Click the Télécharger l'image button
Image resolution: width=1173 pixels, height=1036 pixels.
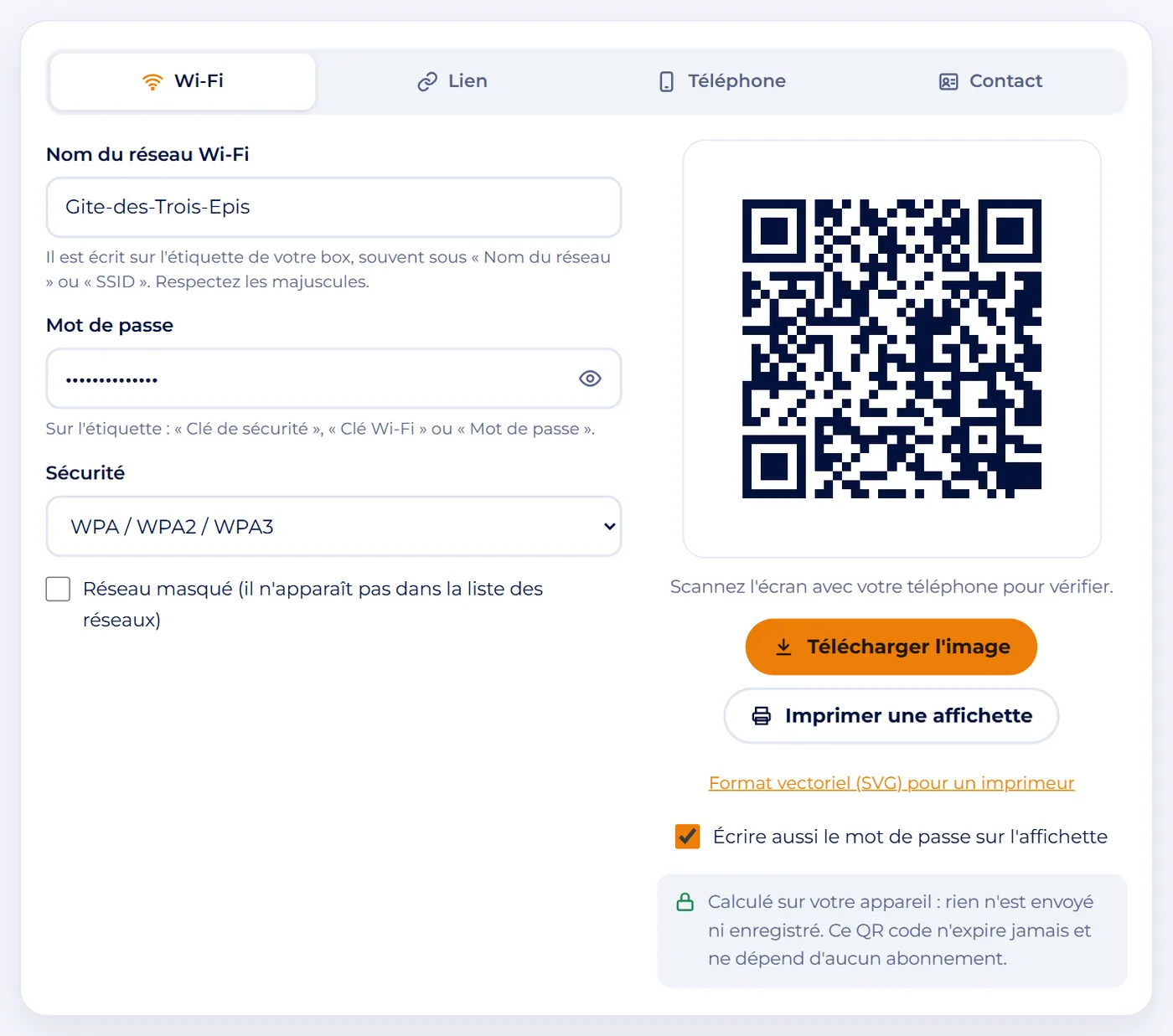891,647
